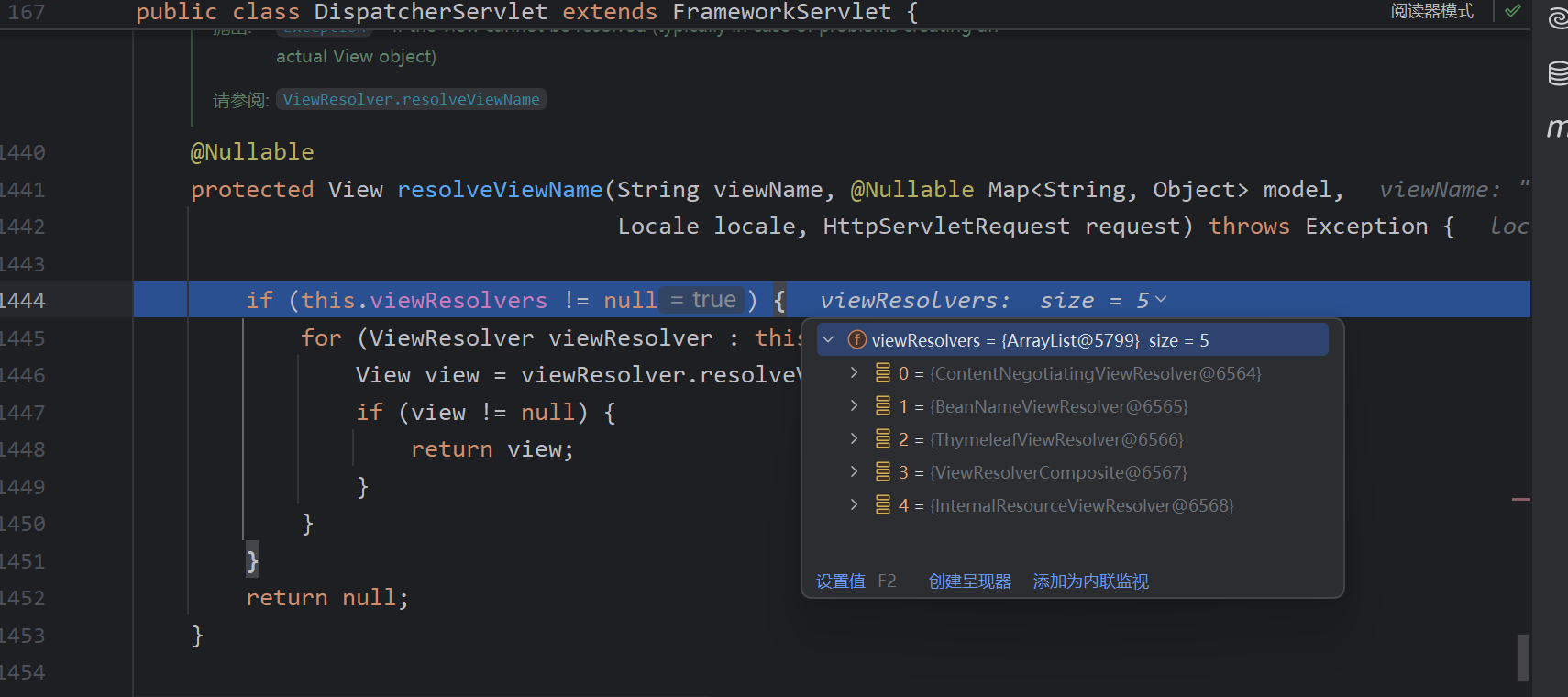Open the top spiral tool window icon

coord(1557,18)
